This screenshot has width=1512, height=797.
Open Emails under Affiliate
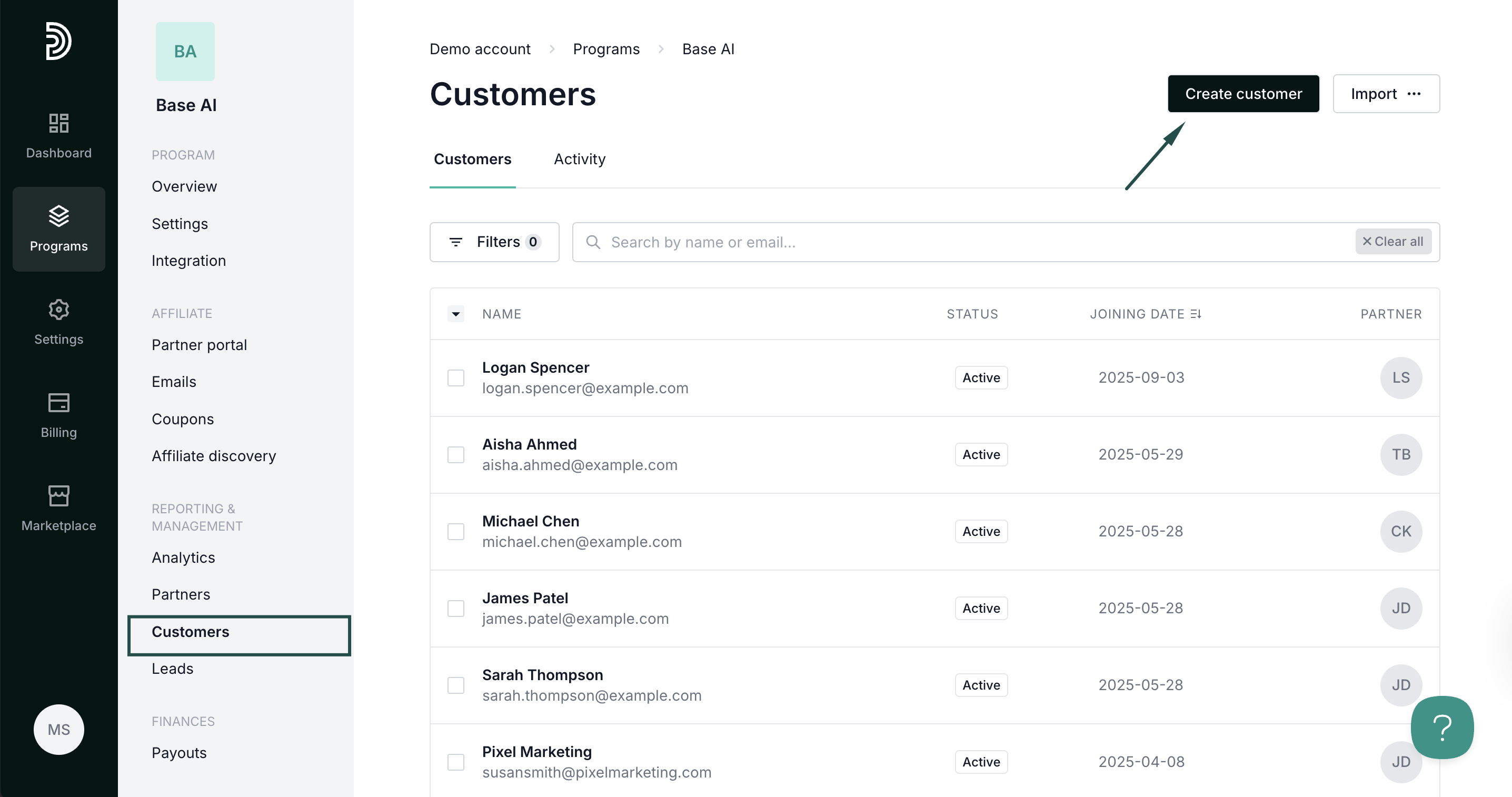(x=174, y=382)
